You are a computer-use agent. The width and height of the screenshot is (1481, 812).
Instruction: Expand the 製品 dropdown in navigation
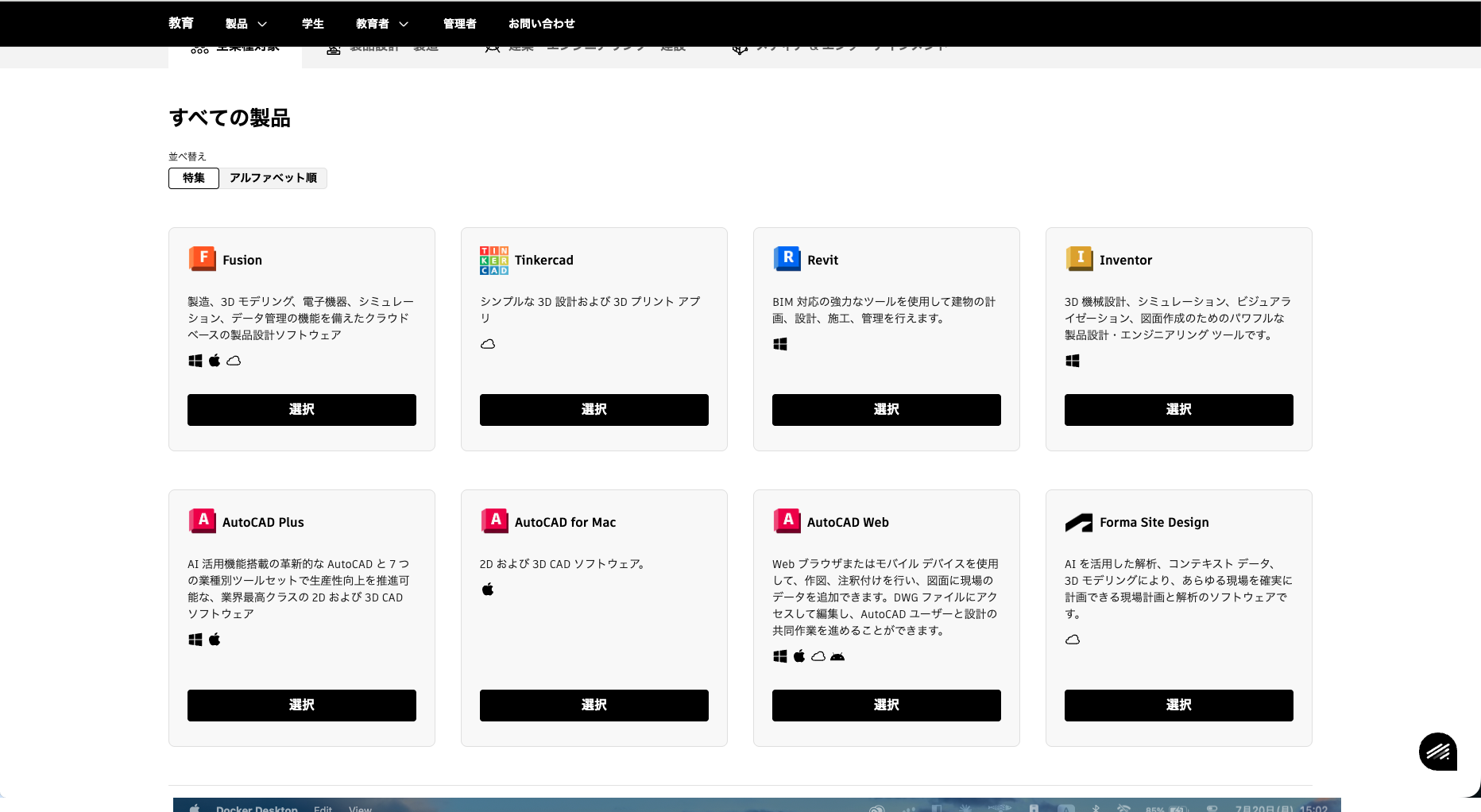click(246, 24)
